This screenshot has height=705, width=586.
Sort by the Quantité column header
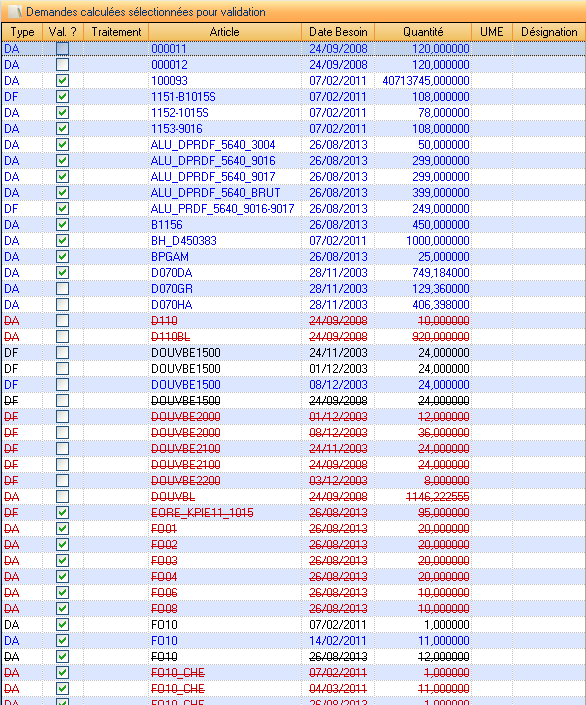pos(423,32)
